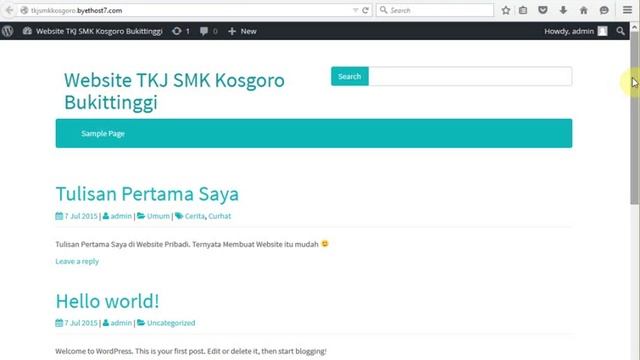
Task: Click the vertical scrollbar thumb
Action: 634,118
